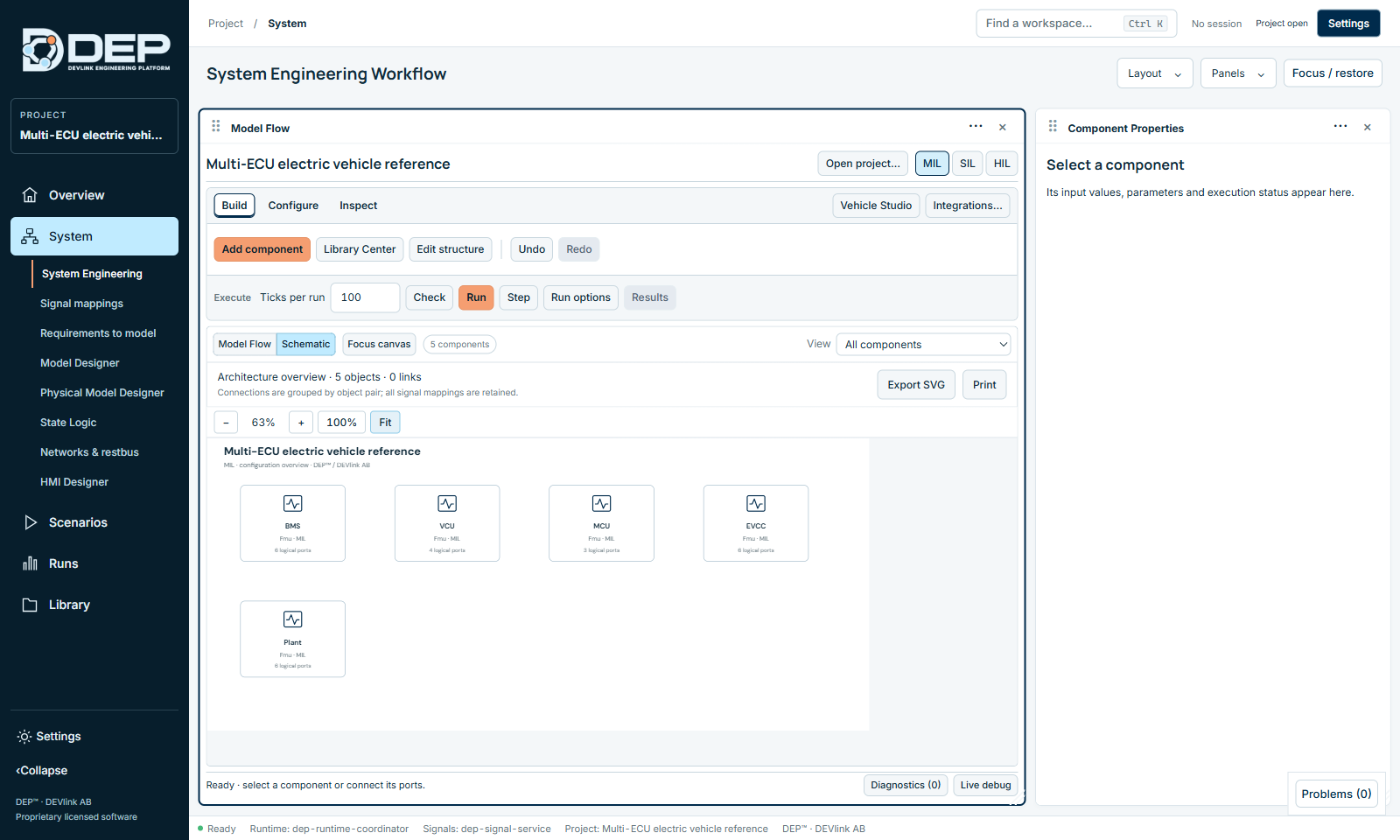This screenshot has width=1400, height=840.
Task: Open Scenarios play icon item
Action: [31, 522]
